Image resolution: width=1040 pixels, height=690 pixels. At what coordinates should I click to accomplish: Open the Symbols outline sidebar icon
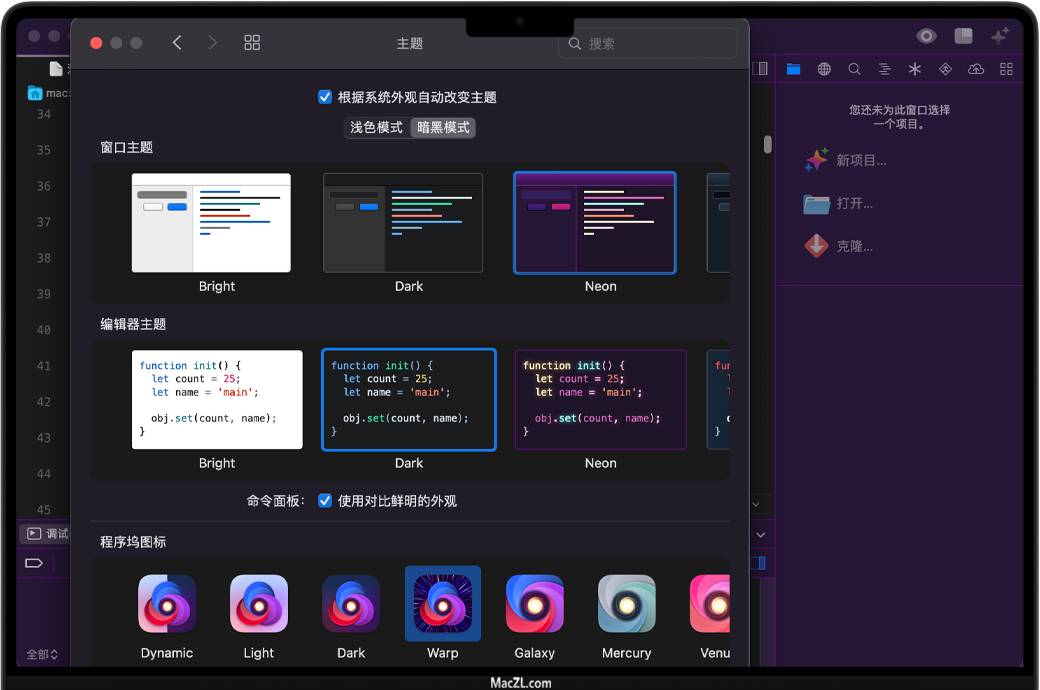coord(884,69)
